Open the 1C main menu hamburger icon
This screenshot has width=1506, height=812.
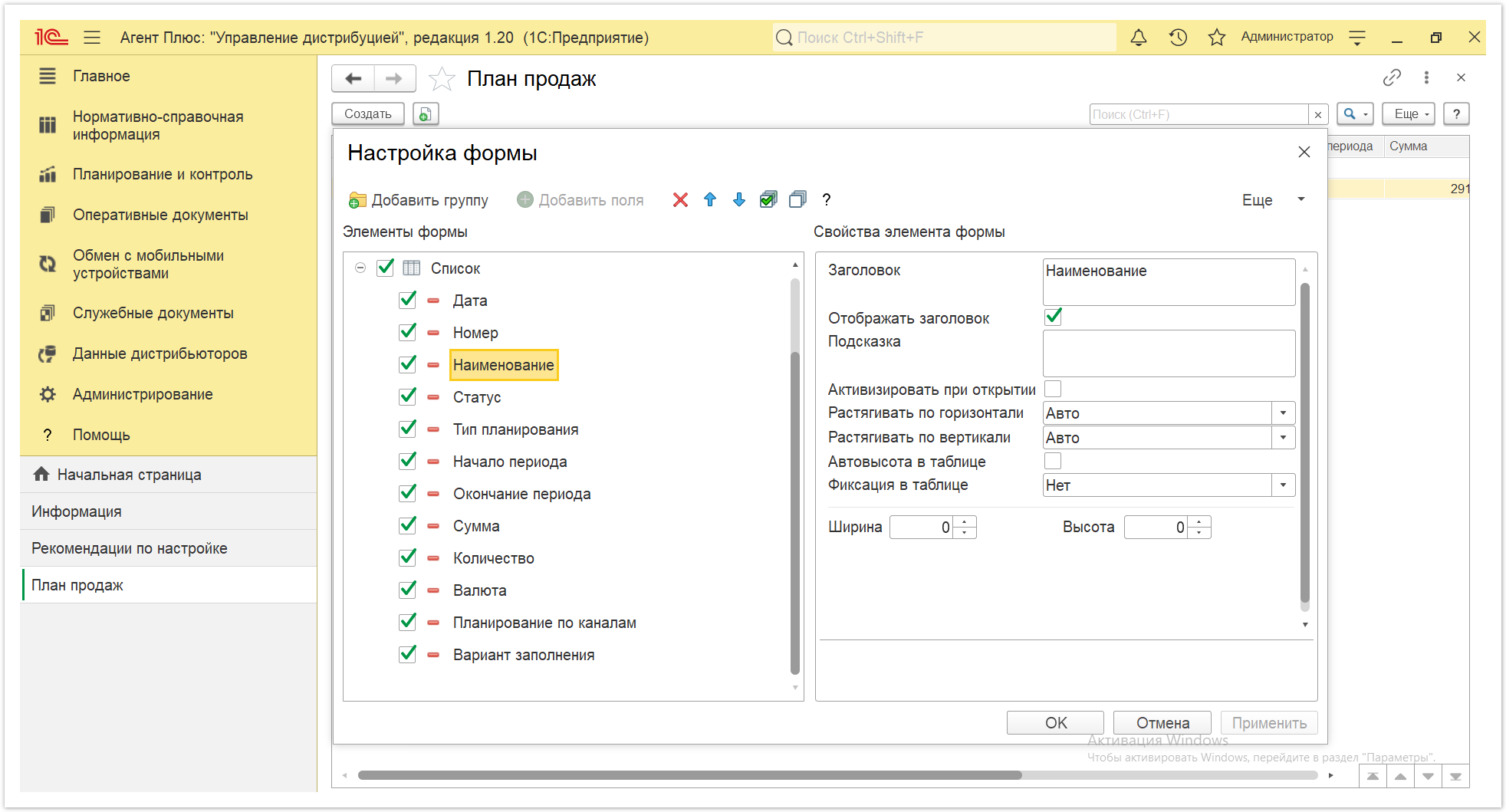tap(92, 37)
